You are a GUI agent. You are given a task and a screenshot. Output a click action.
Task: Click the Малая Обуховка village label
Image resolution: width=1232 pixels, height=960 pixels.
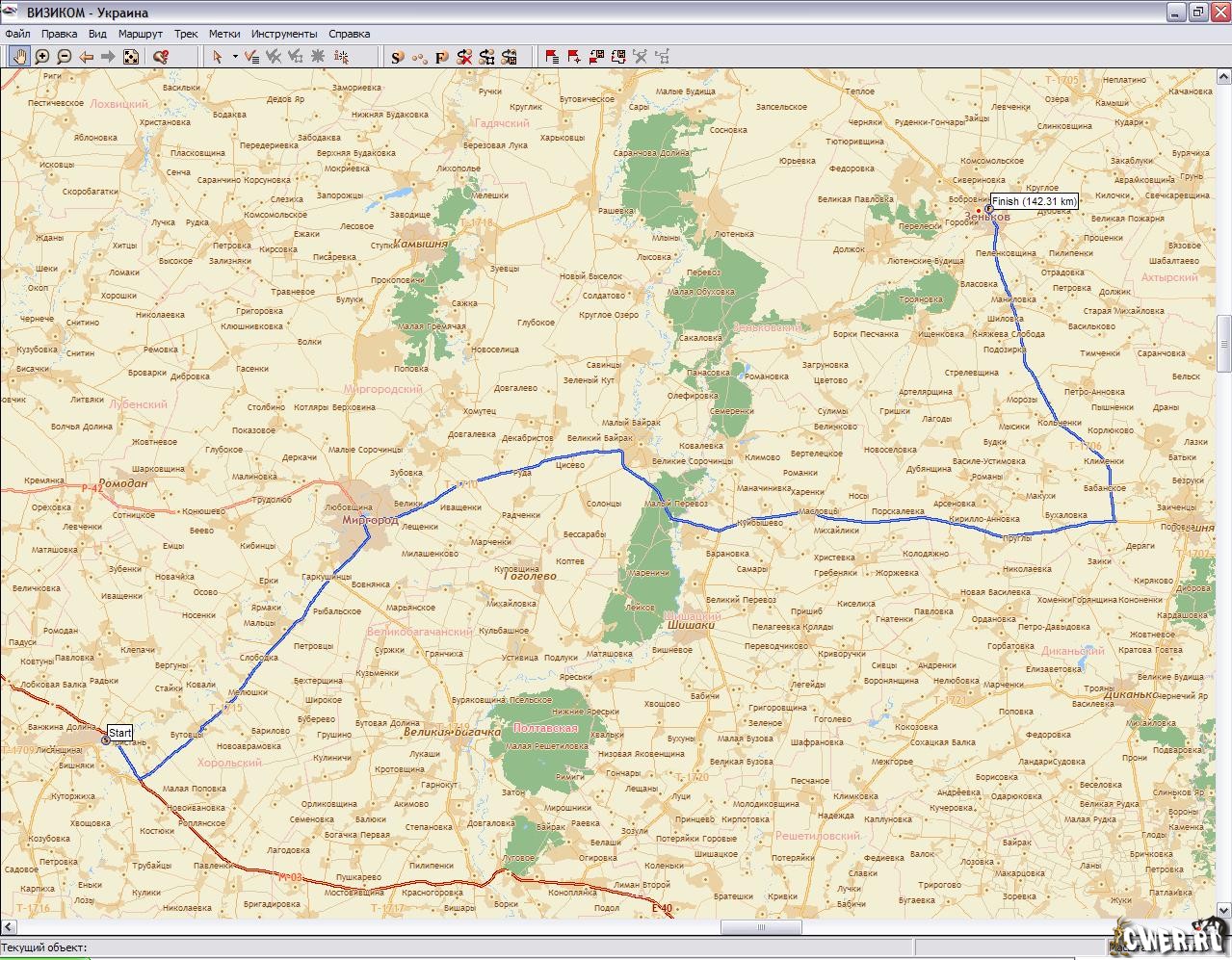[x=701, y=292]
